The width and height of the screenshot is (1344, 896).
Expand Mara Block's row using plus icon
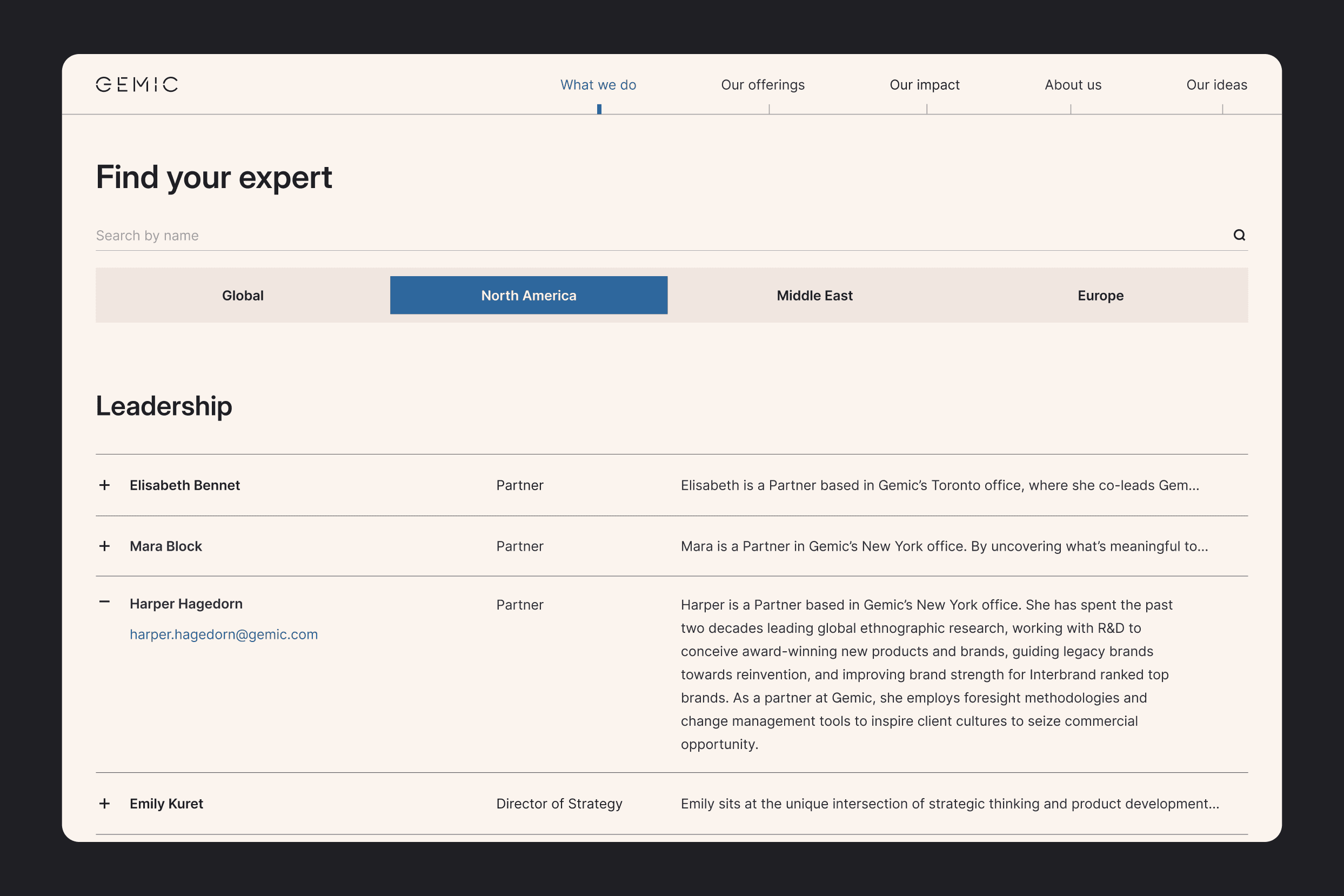(x=105, y=546)
